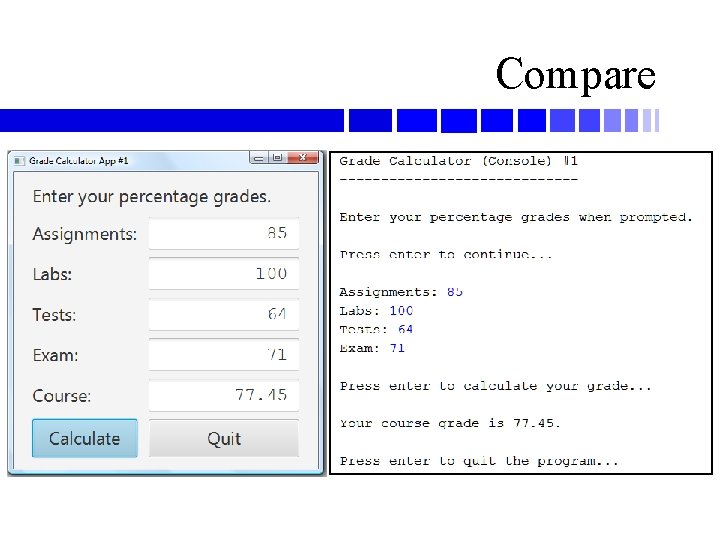720x540 pixels.
Task: Click the 'Grade Calculator App #1' title text
Action: (x=79, y=161)
